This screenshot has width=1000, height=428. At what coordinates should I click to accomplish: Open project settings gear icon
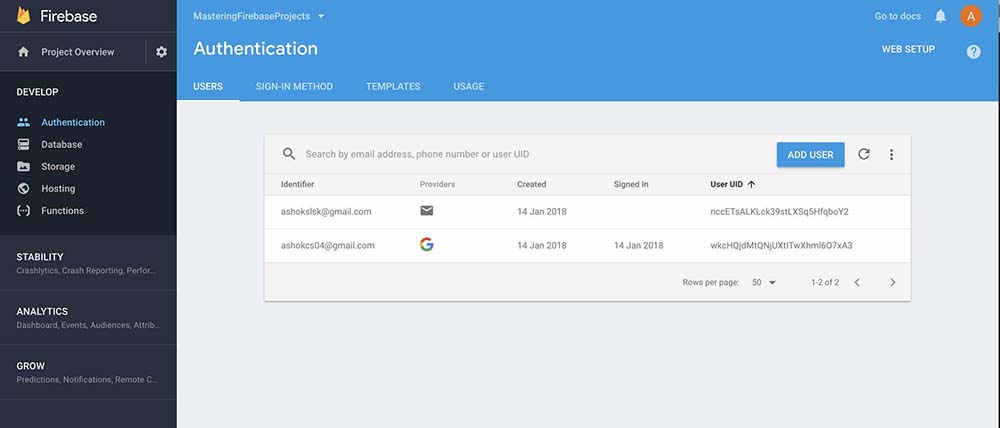[x=161, y=52]
